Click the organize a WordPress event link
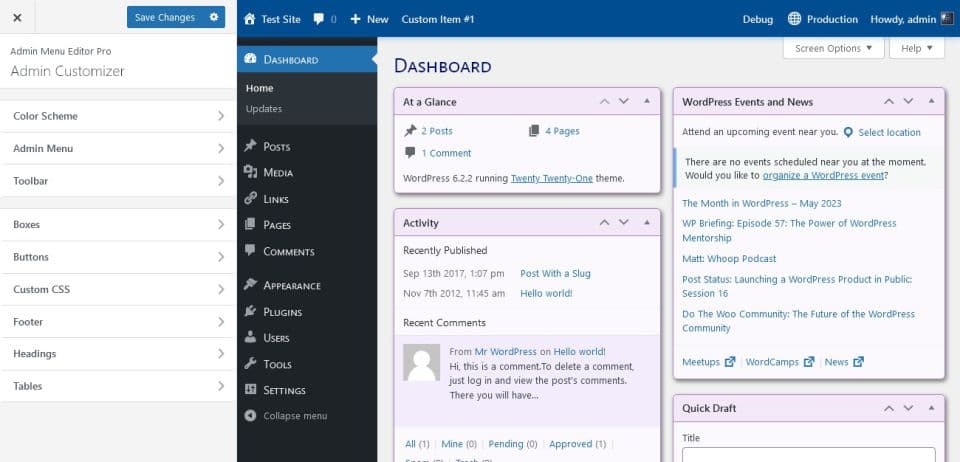The width and height of the screenshot is (960, 462). click(x=823, y=175)
